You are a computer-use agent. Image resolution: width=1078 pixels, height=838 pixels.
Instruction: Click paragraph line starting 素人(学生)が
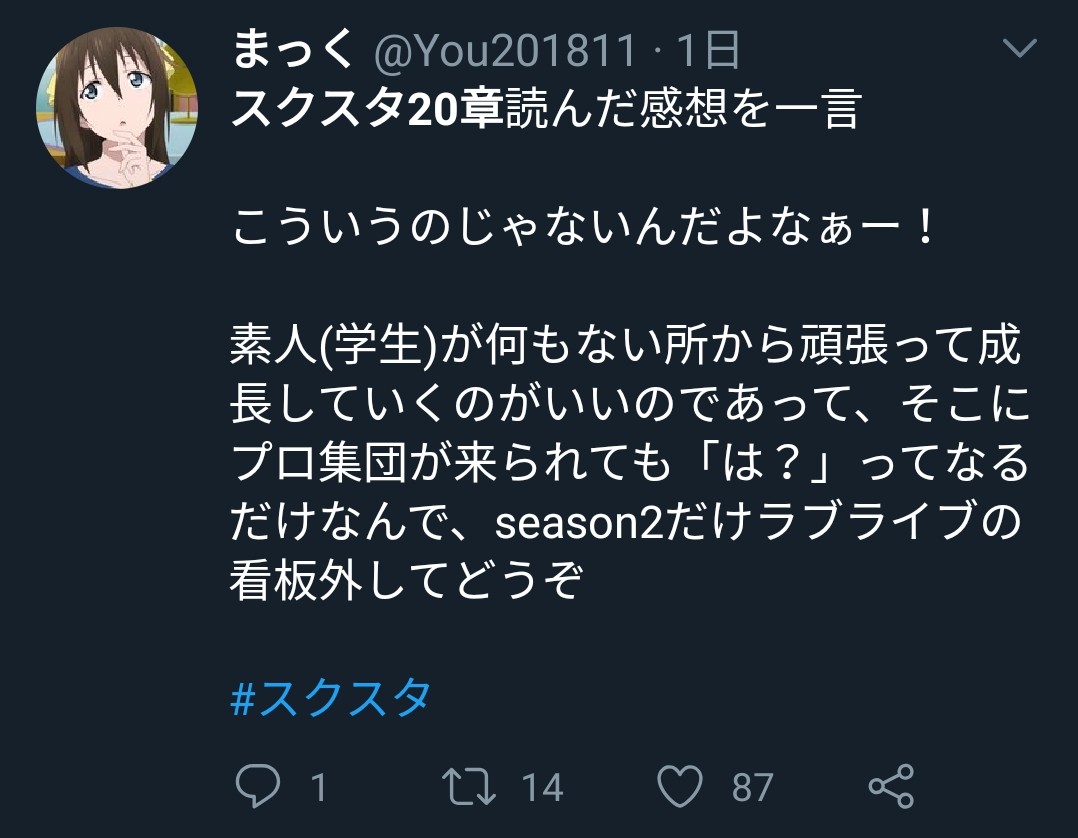coord(625,344)
